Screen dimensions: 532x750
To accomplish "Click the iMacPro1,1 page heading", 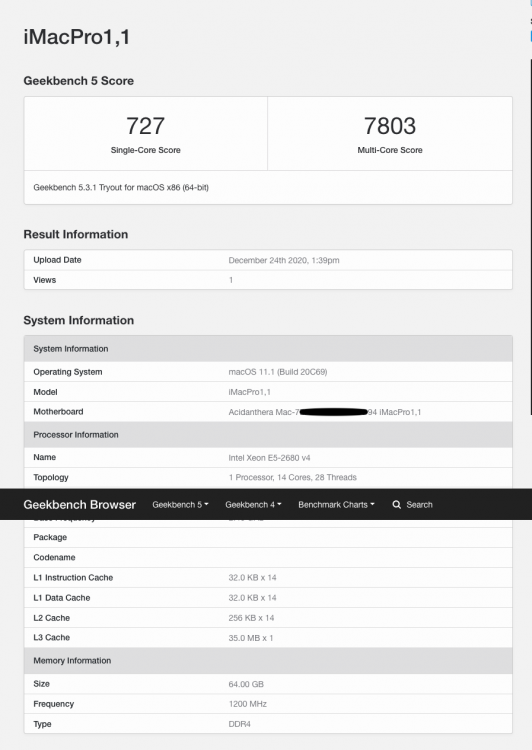I will [77, 37].
